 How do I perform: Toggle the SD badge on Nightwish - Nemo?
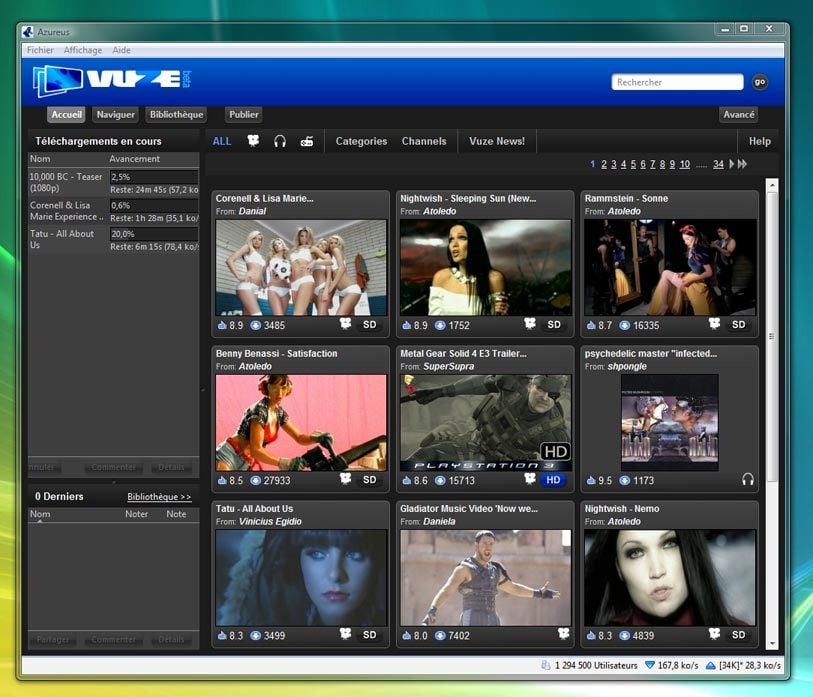pyautogui.click(x=738, y=635)
